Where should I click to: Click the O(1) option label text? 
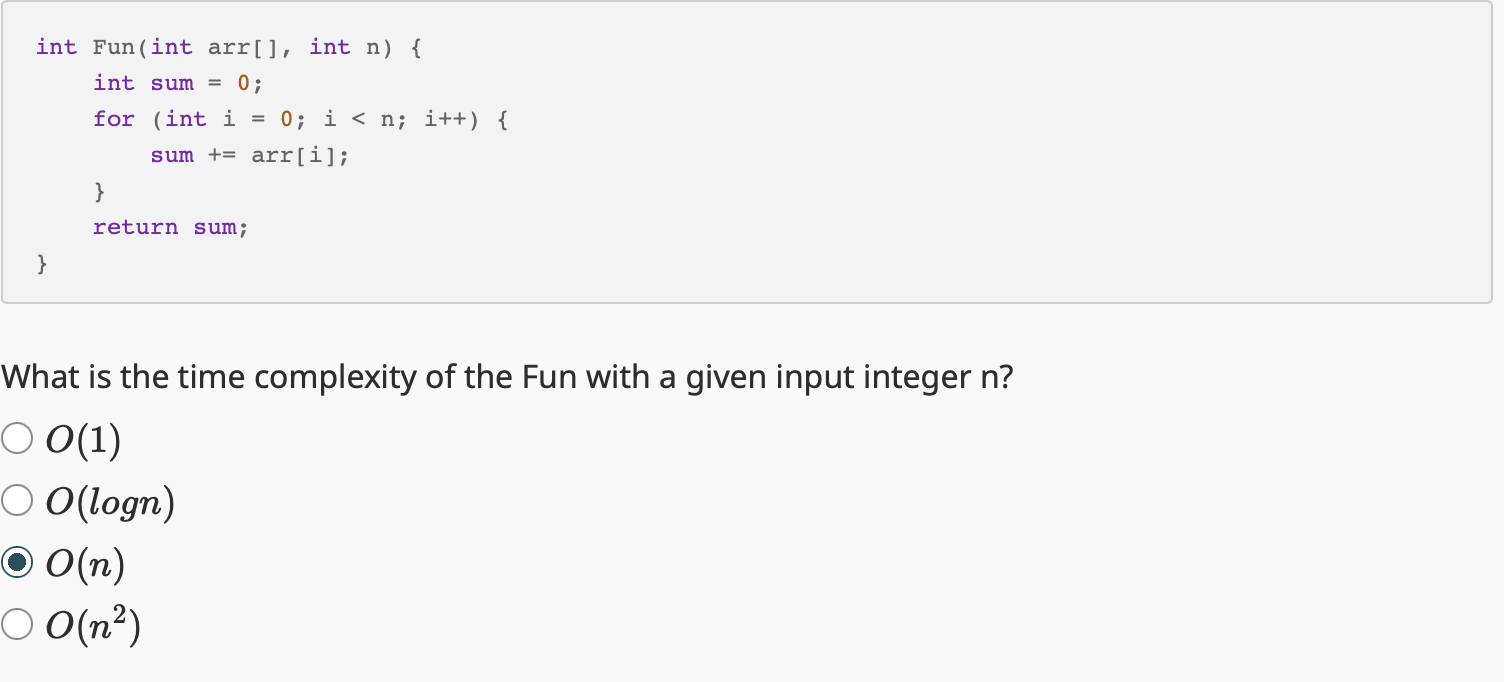point(82,438)
